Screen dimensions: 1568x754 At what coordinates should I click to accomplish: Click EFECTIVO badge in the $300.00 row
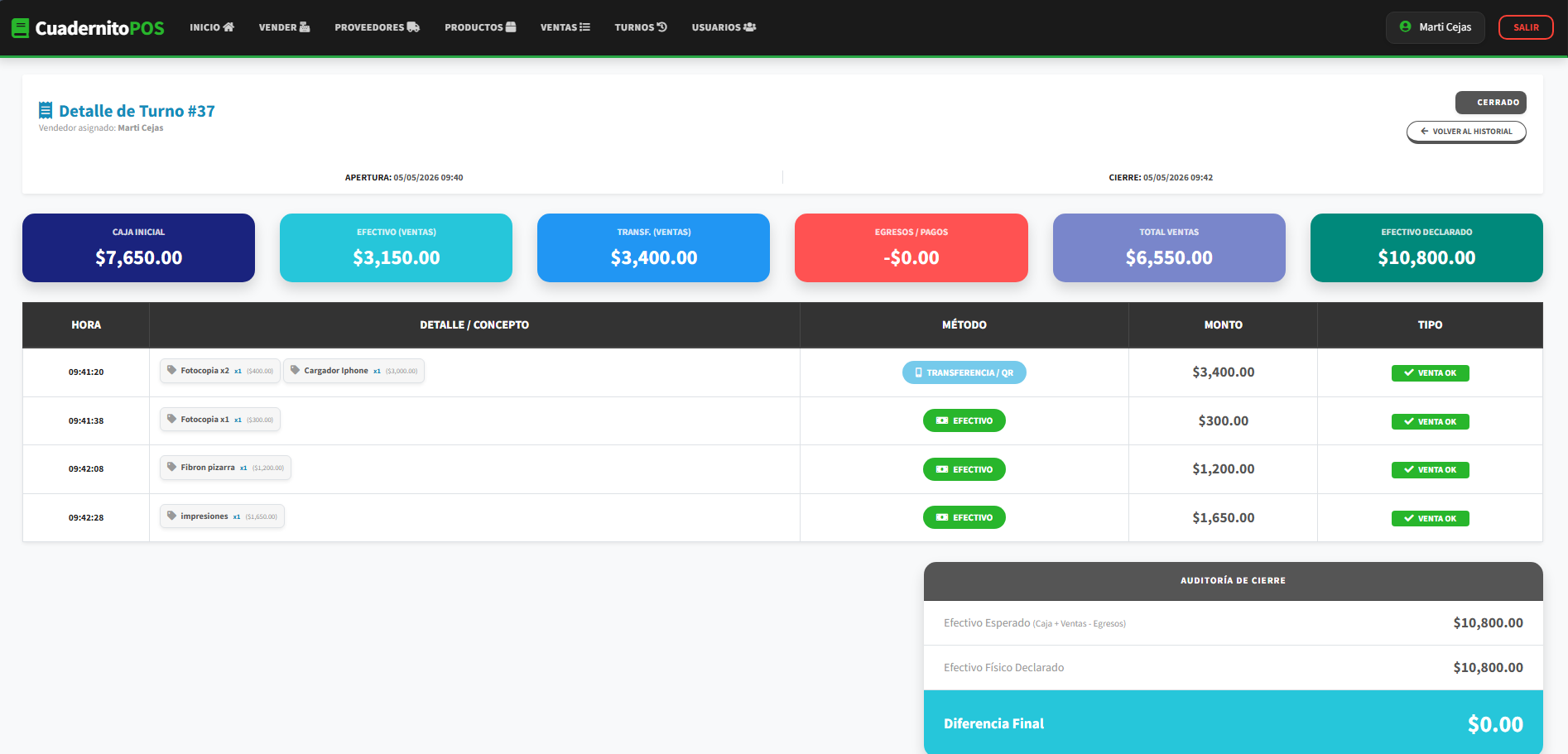964,420
